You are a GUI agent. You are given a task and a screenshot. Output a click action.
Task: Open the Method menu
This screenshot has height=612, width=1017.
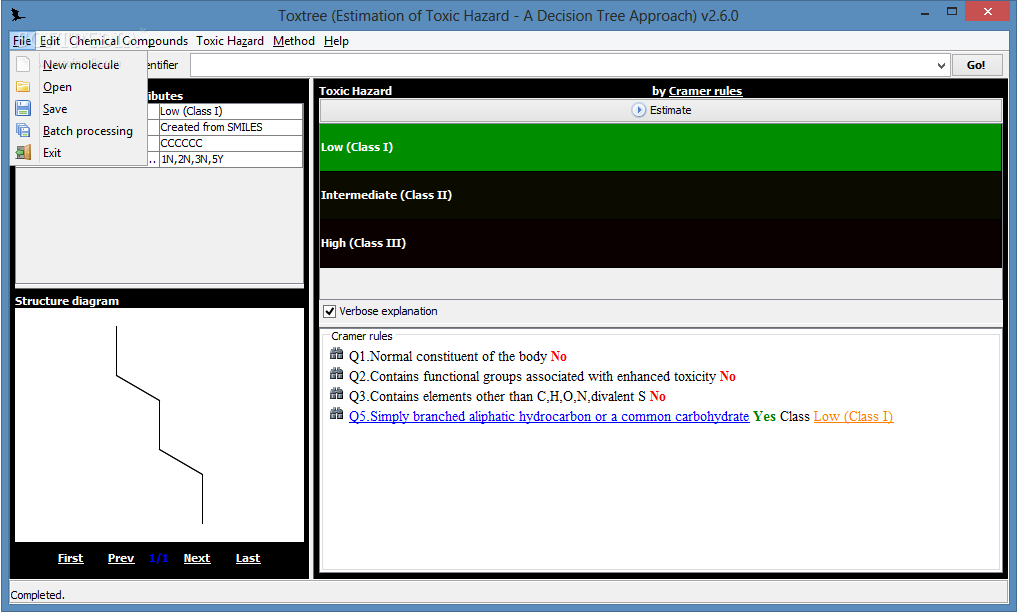pos(294,41)
